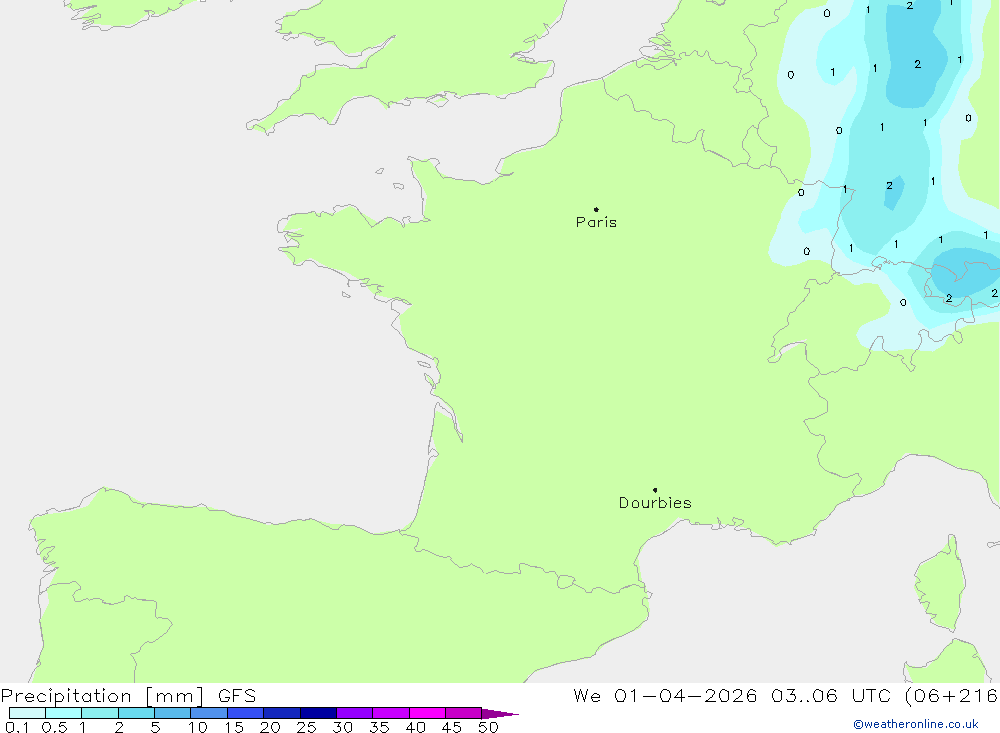1000x733 pixels.
Task: Click the lightest 0.1 legend color swatch
Action: tap(27, 713)
